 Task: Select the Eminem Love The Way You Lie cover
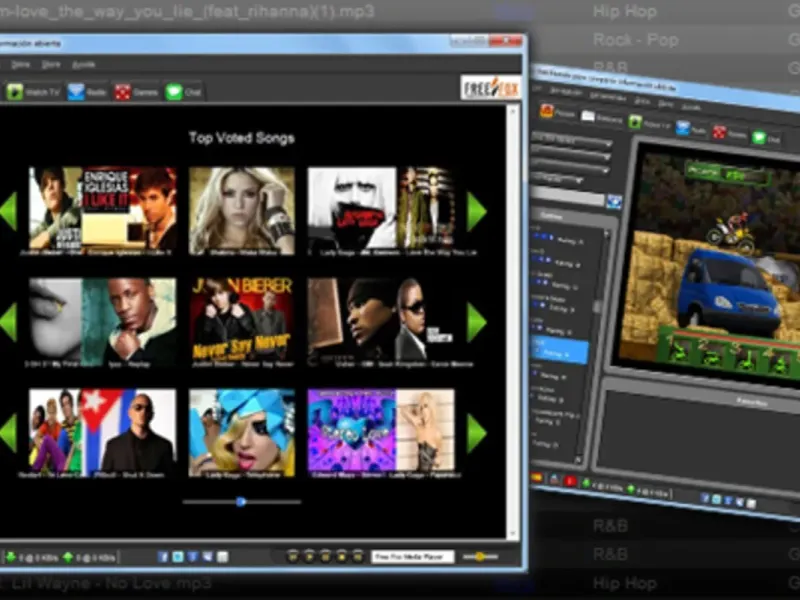[x=426, y=209]
